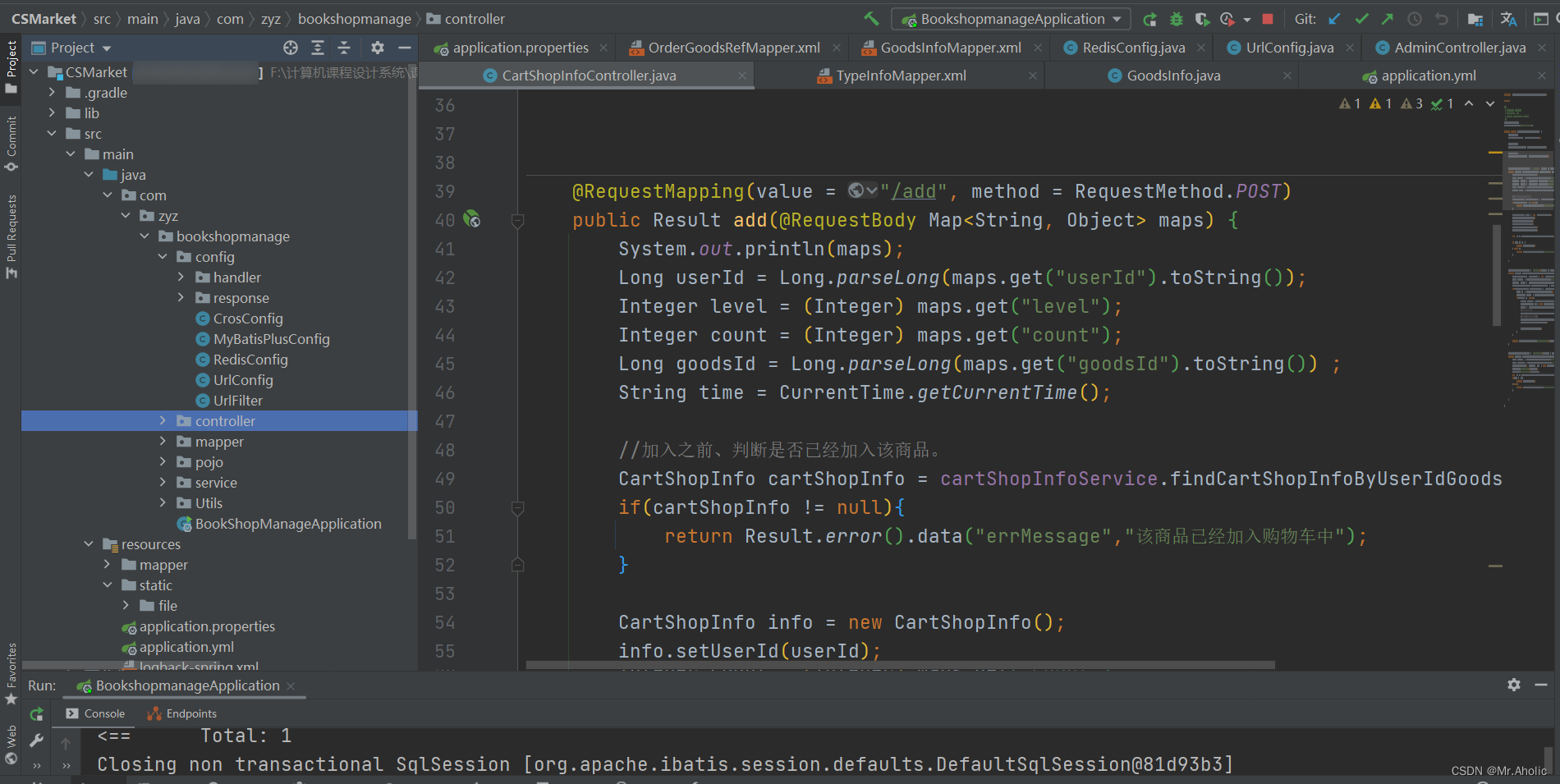1560x784 pixels.
Task: Close the CartShopInfoController.java tab
Action: click(742, 76)
